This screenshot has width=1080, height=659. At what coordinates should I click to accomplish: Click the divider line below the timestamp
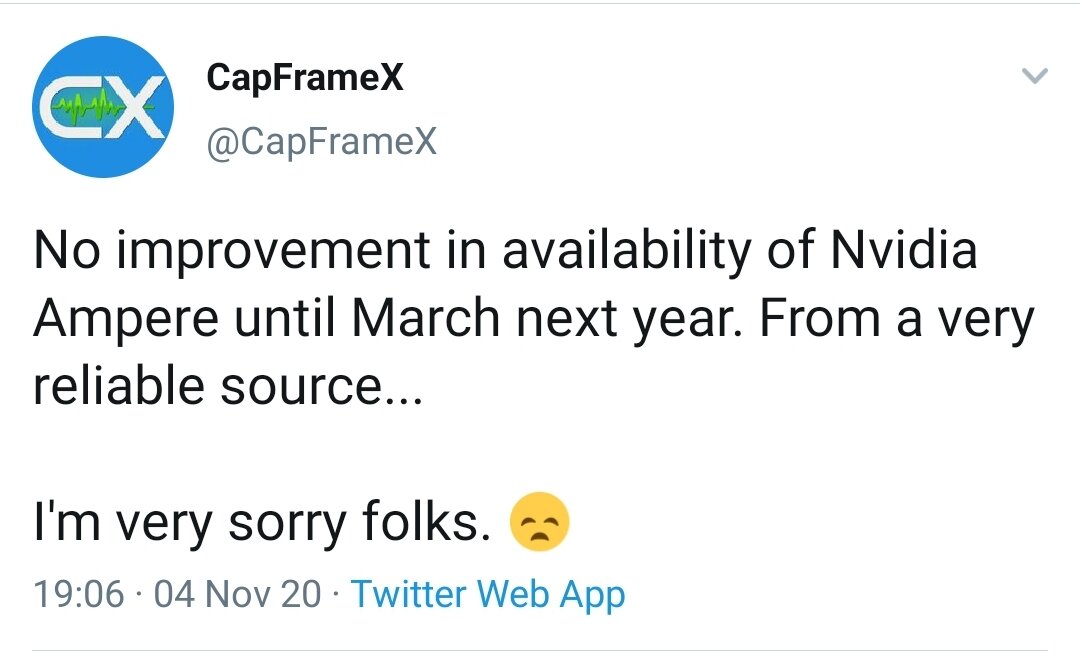pos(540,649)
